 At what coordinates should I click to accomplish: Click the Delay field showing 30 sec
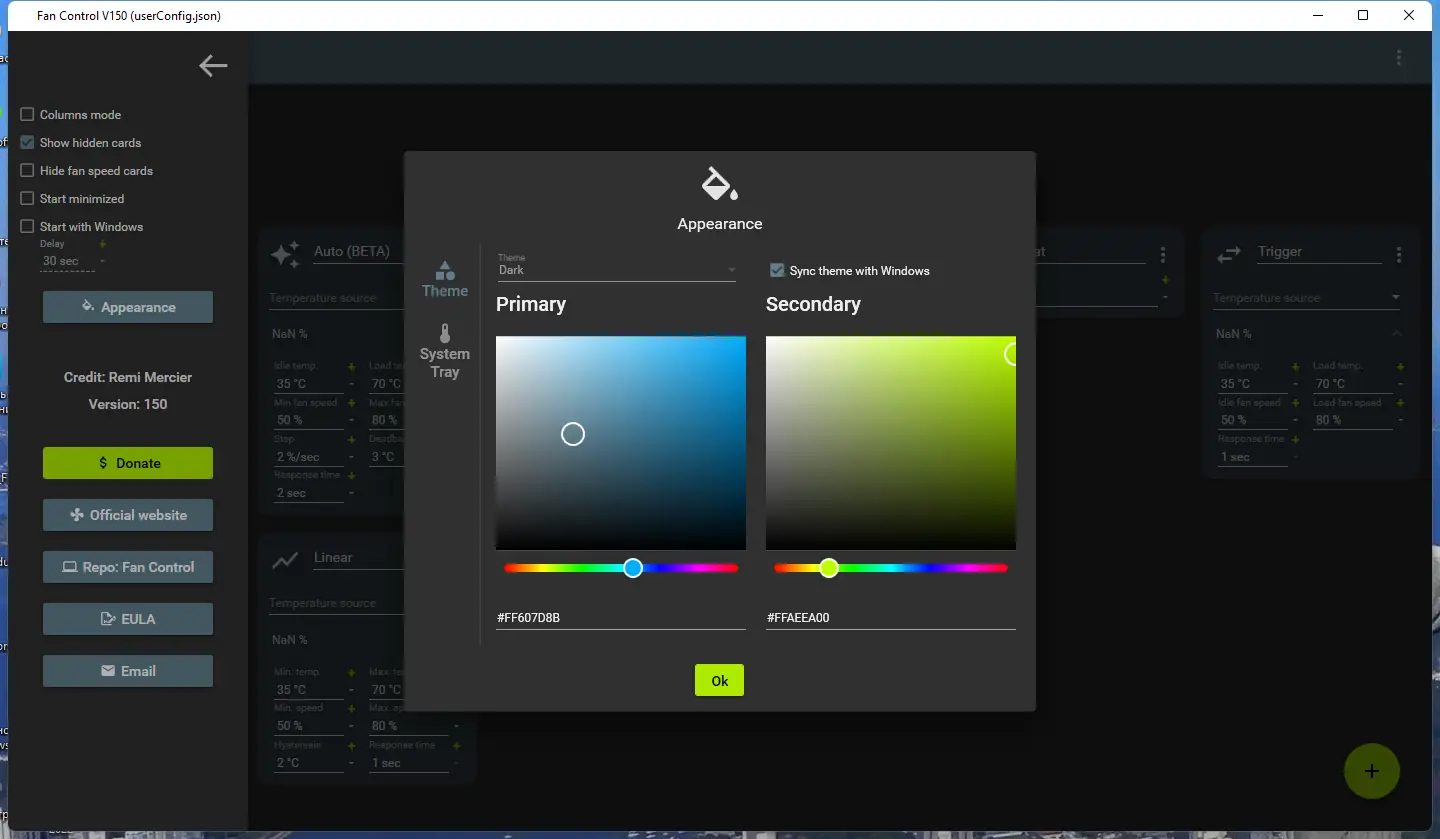(x=67, y=261)
